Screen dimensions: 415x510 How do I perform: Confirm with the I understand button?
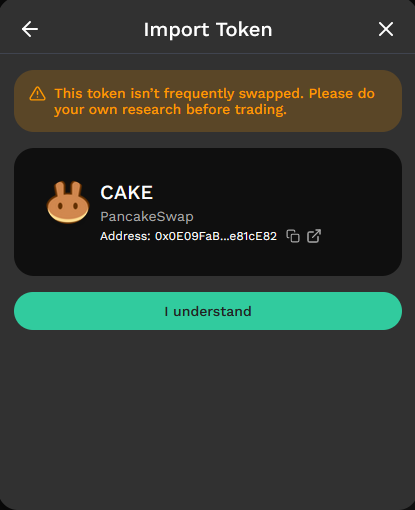(208, 311)
